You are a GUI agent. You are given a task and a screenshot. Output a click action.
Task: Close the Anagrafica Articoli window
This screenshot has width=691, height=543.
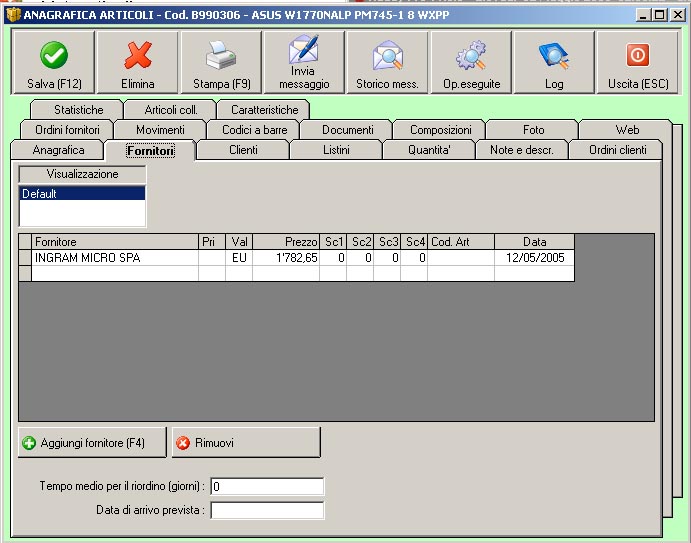click(678, 15)
